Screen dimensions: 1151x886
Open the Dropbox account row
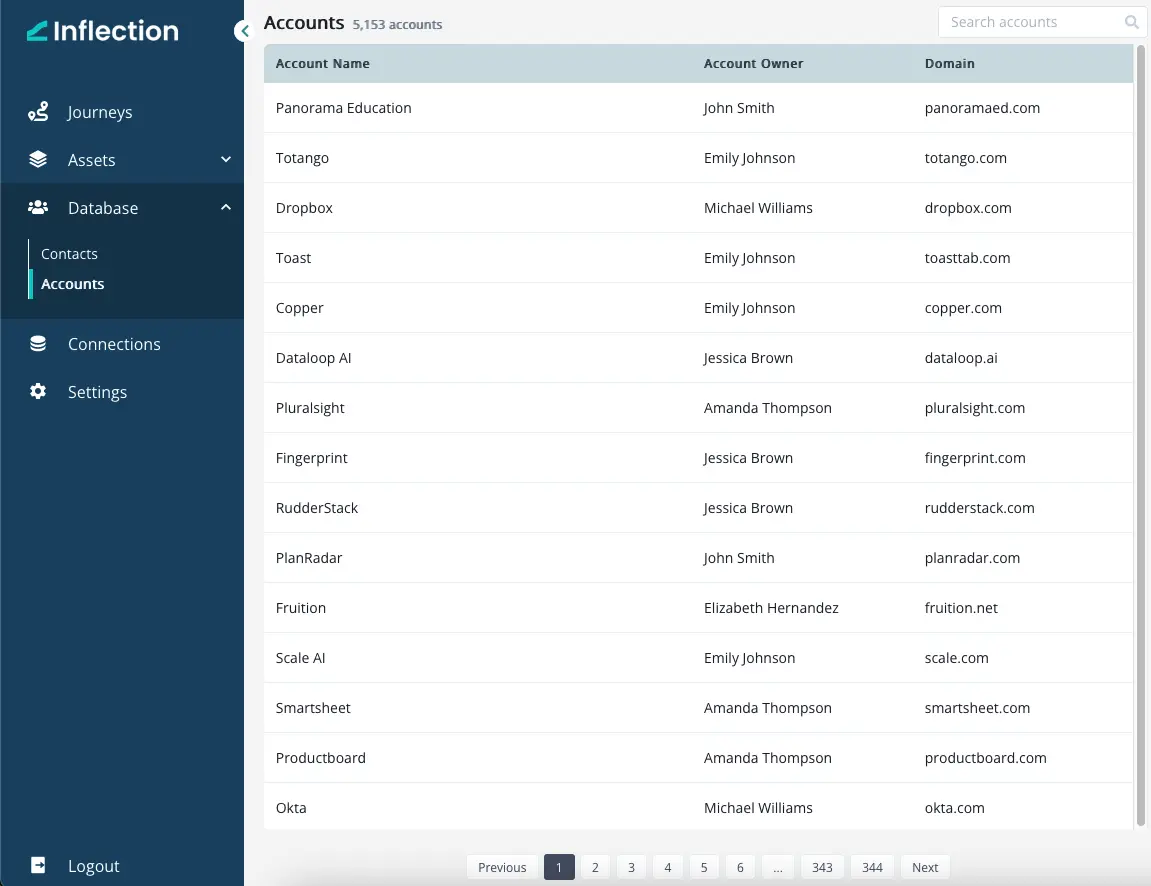click(698, 208)
